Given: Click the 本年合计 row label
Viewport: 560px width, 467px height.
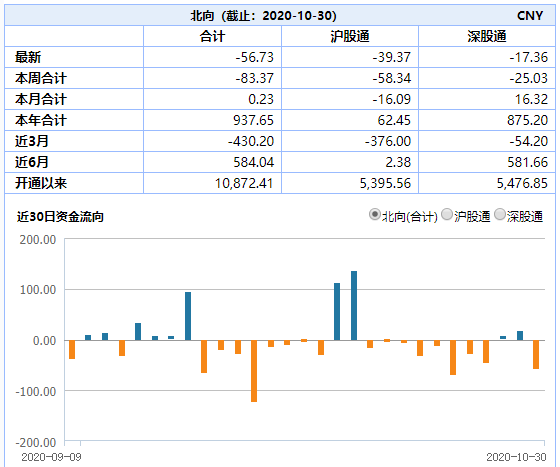Looking at the screenshot, I should pos(41,120).
